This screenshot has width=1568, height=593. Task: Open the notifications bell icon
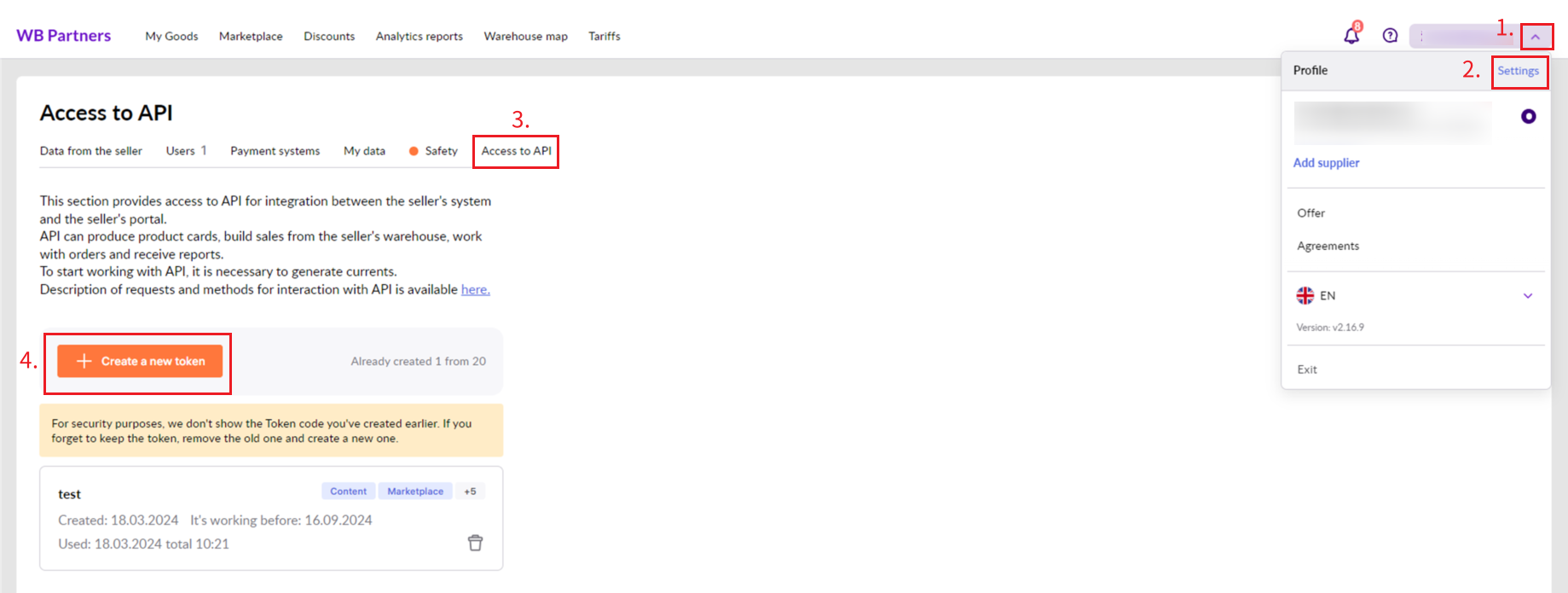coord(1351,36)
